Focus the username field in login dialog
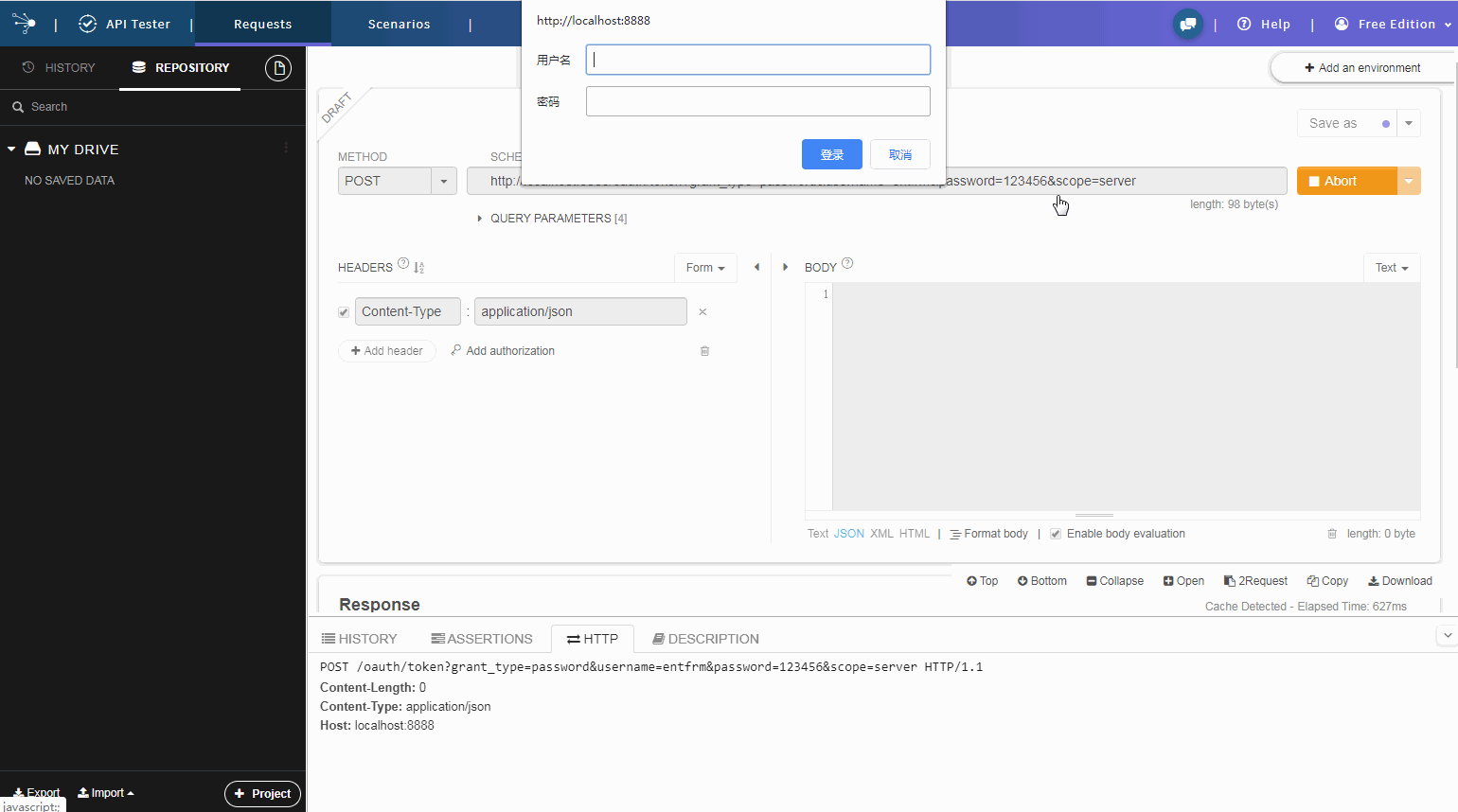 [x=758, y=60]
